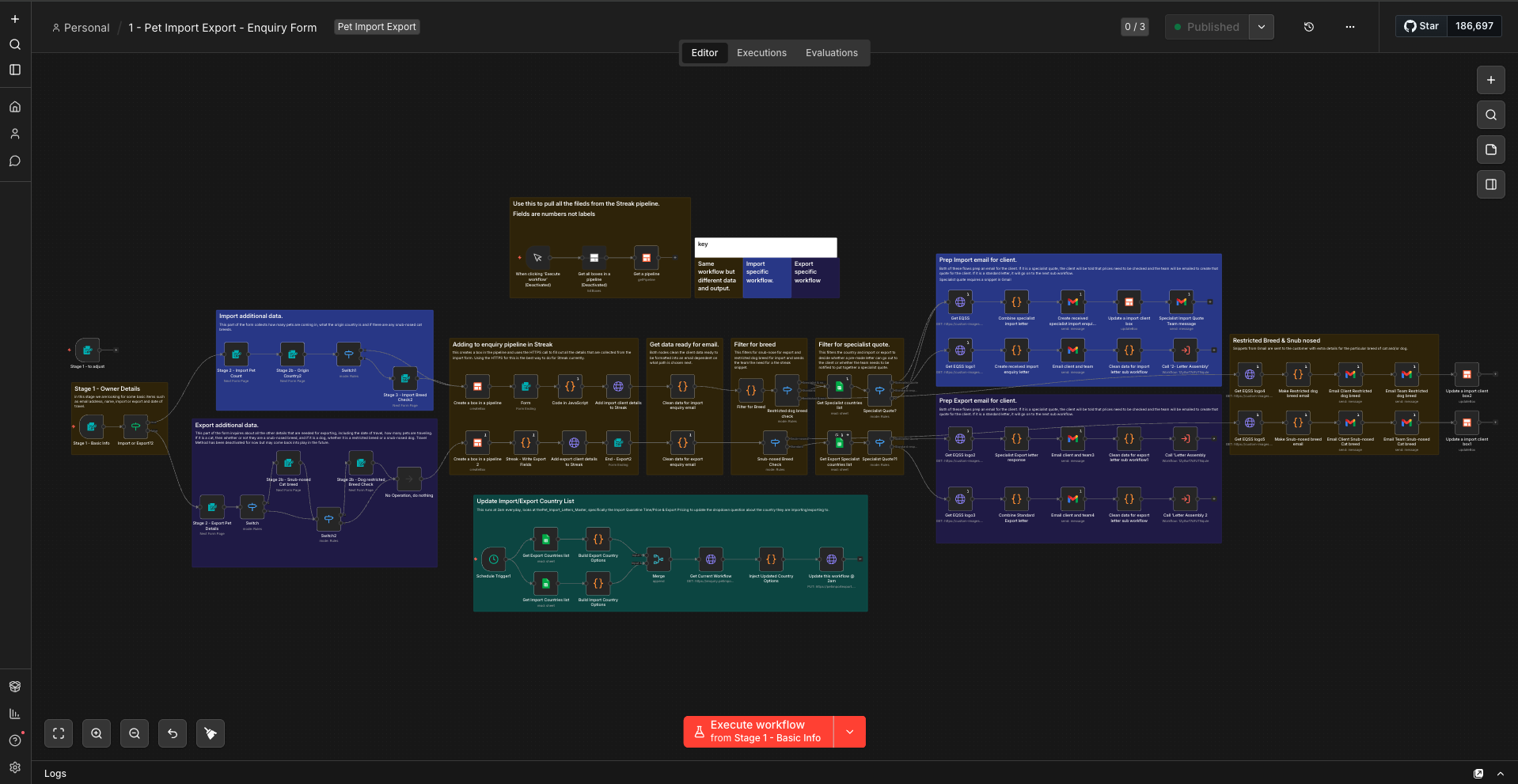Select the Stage 1 - Basic Info node

(91, 427)
